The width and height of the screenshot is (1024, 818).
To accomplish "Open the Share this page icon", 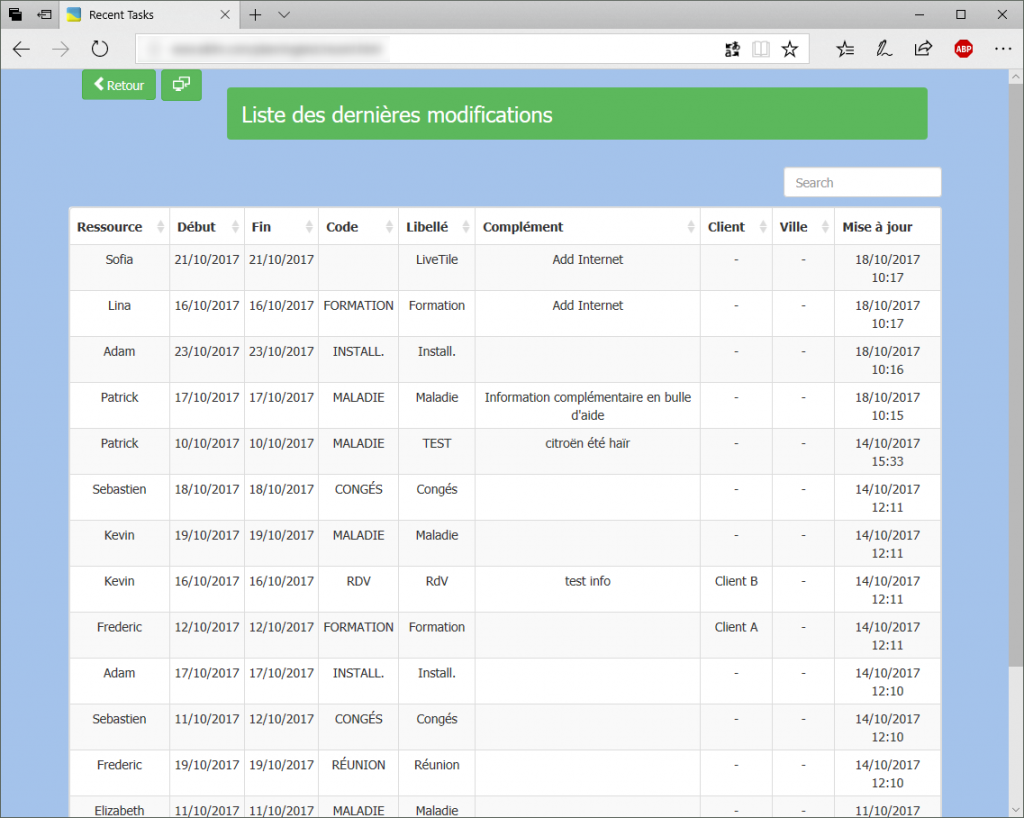I will coord(922,48).
